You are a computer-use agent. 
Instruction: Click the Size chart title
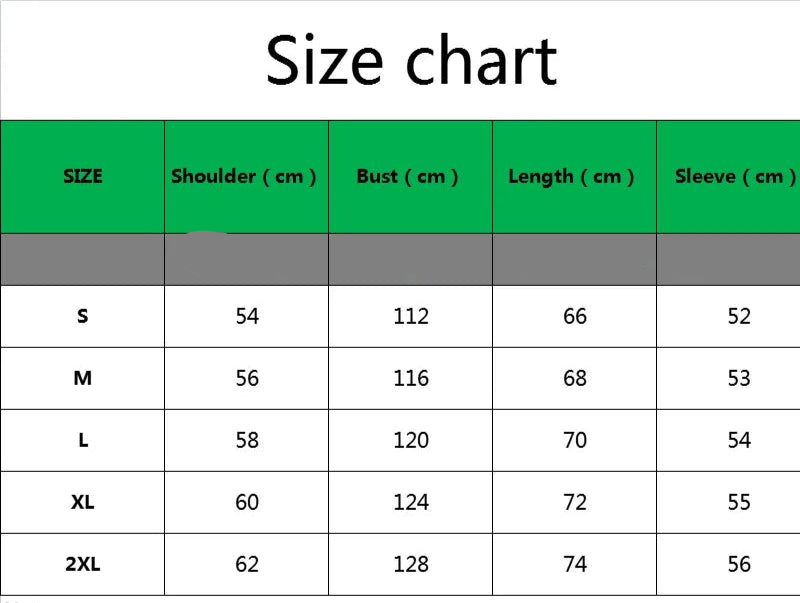(x=410, y=60)
